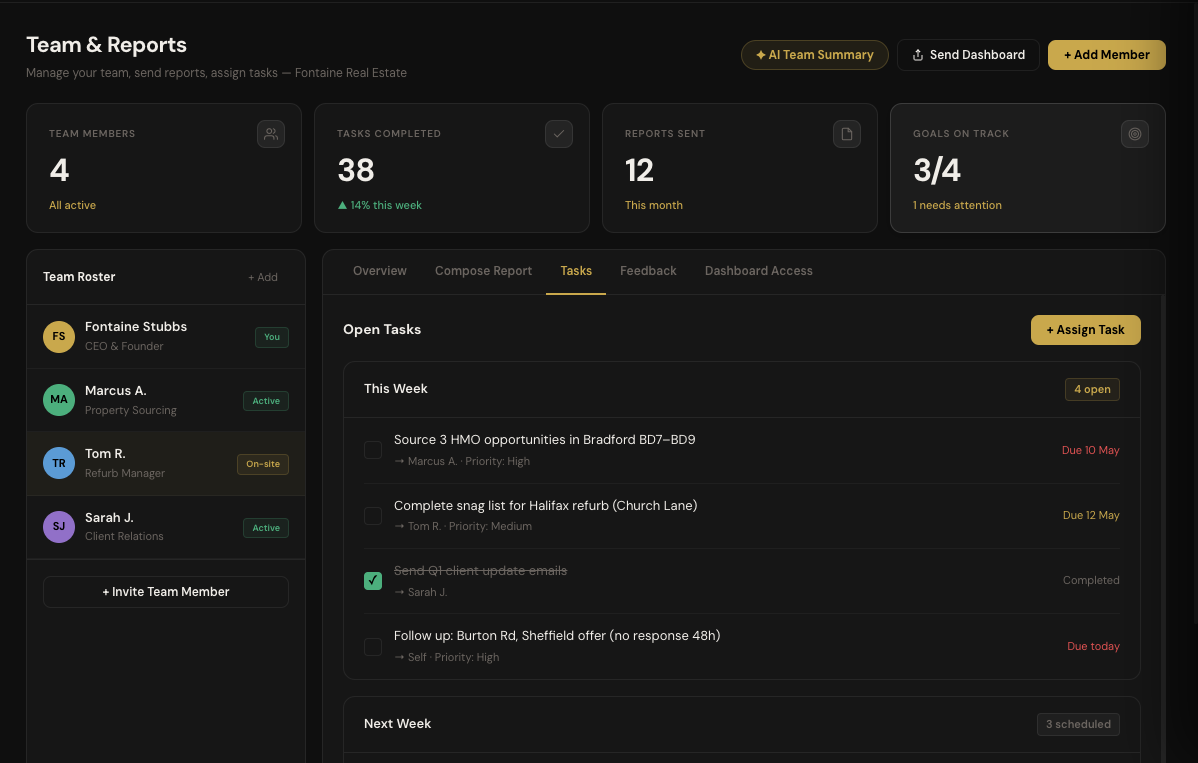Switch to the Compose Report tab
The image size is (1198, 763).
coord(483,271)
